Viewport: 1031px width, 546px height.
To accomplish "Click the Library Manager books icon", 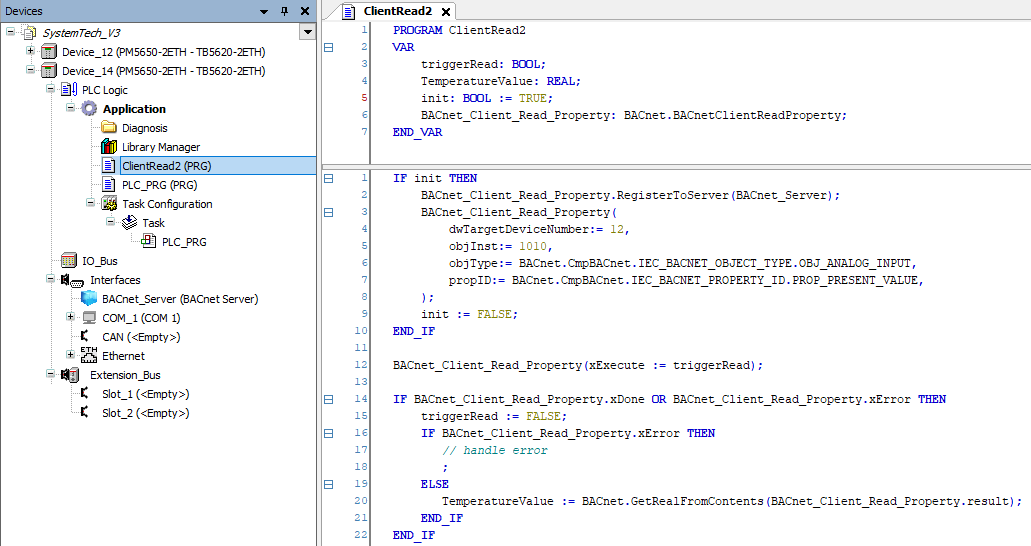I will coord(109,147).
